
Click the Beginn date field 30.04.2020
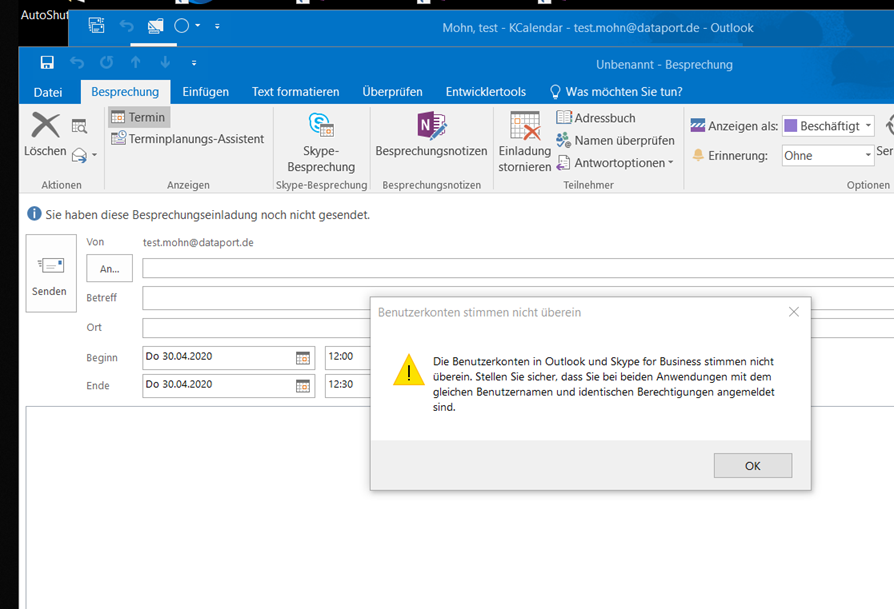point(218,357)
